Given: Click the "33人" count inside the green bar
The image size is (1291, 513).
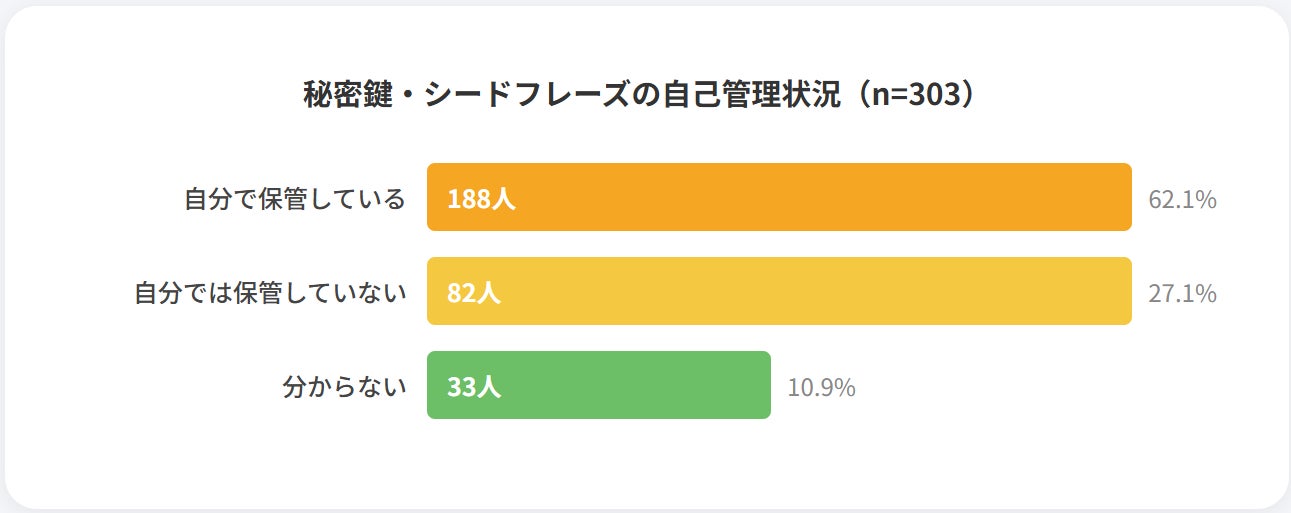Looking at the screenshot, I should point(474,386).
